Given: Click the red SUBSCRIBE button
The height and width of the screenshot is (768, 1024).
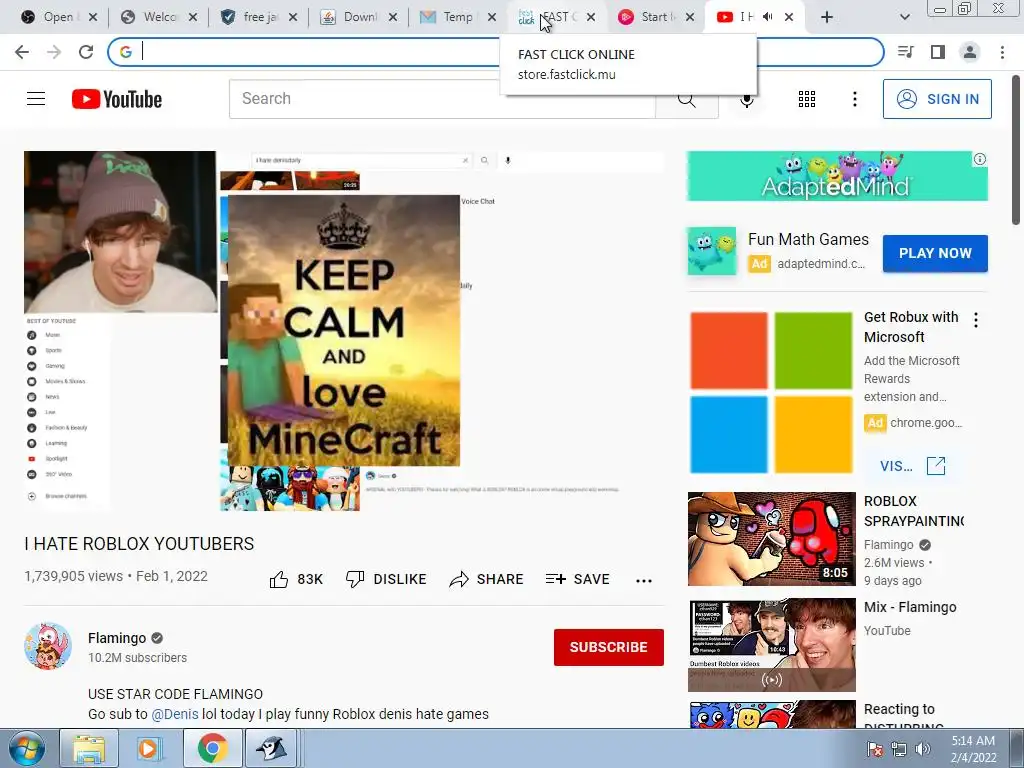Looking at the screenshot, I should point(609,647).
